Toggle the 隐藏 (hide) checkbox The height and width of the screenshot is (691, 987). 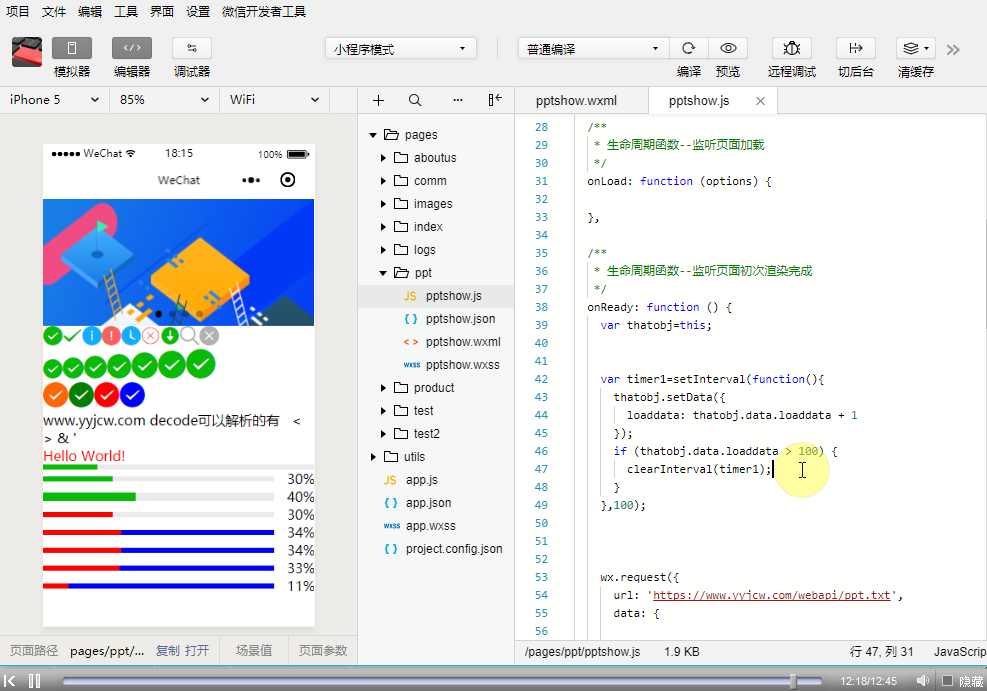pos(947,681)
